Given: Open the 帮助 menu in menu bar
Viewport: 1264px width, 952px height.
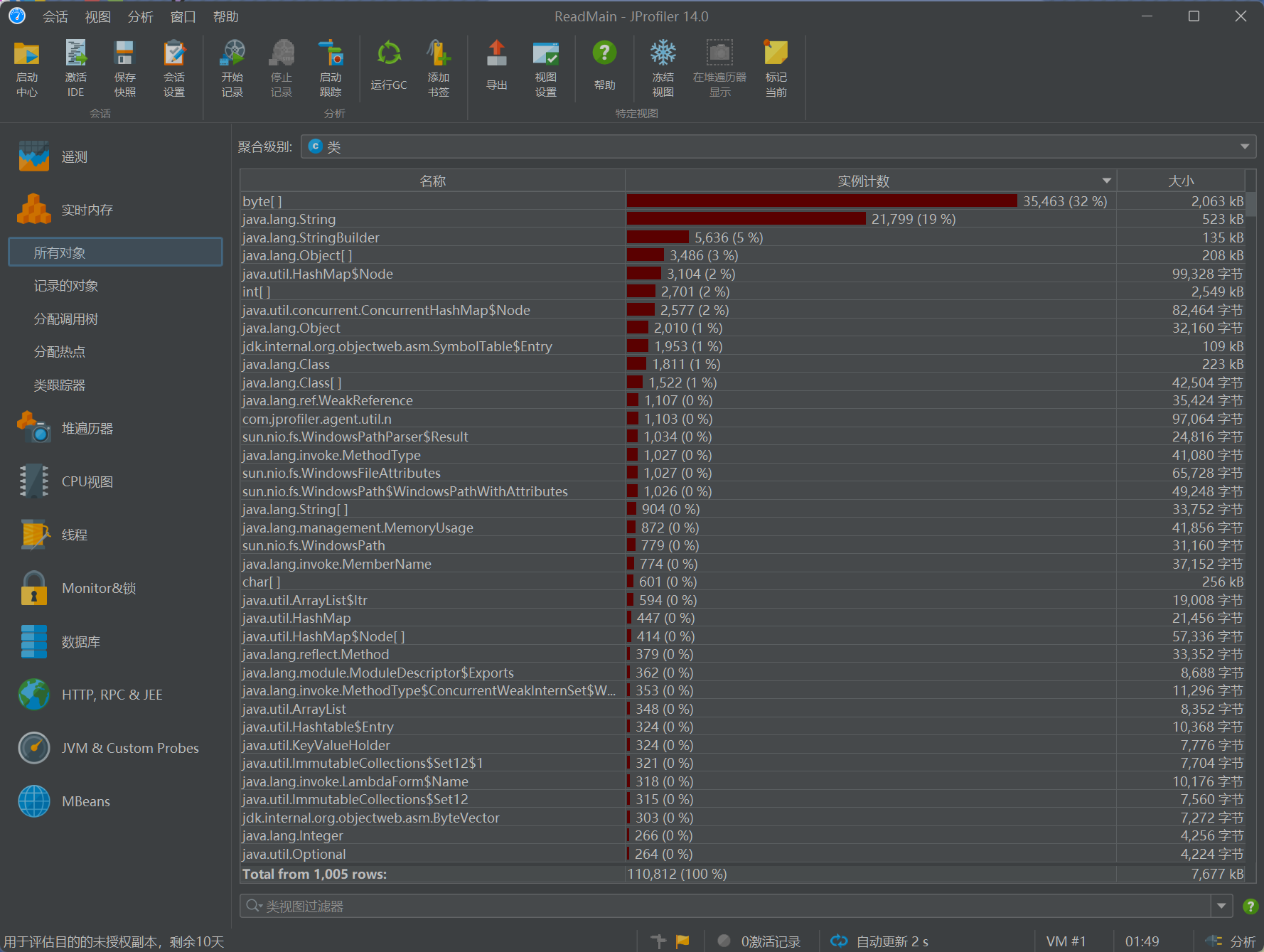Looking at the screenshot, I should tap(226, 16).
